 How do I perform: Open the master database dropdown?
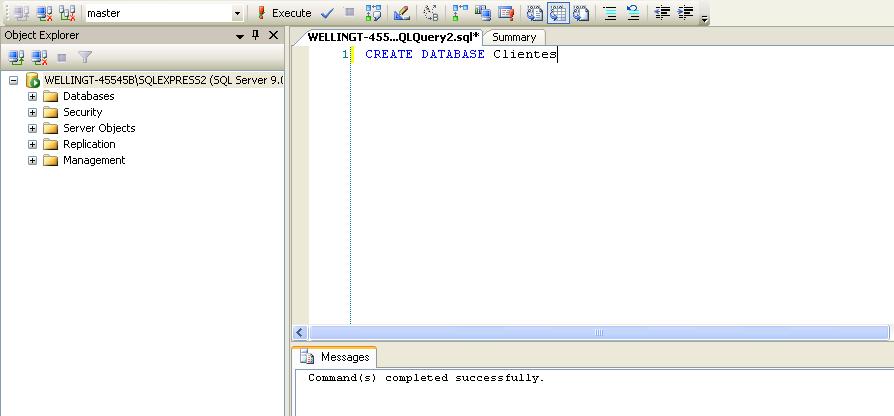(237, 14)
